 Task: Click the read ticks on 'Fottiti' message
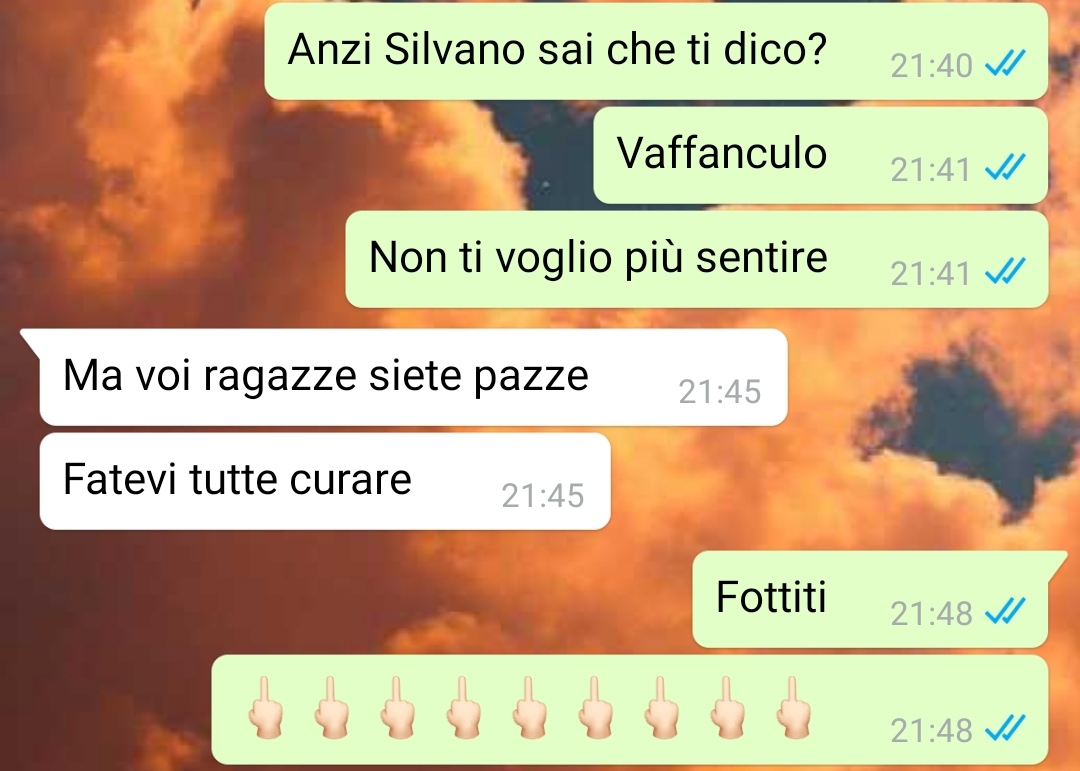click(x=1006, y=611)
